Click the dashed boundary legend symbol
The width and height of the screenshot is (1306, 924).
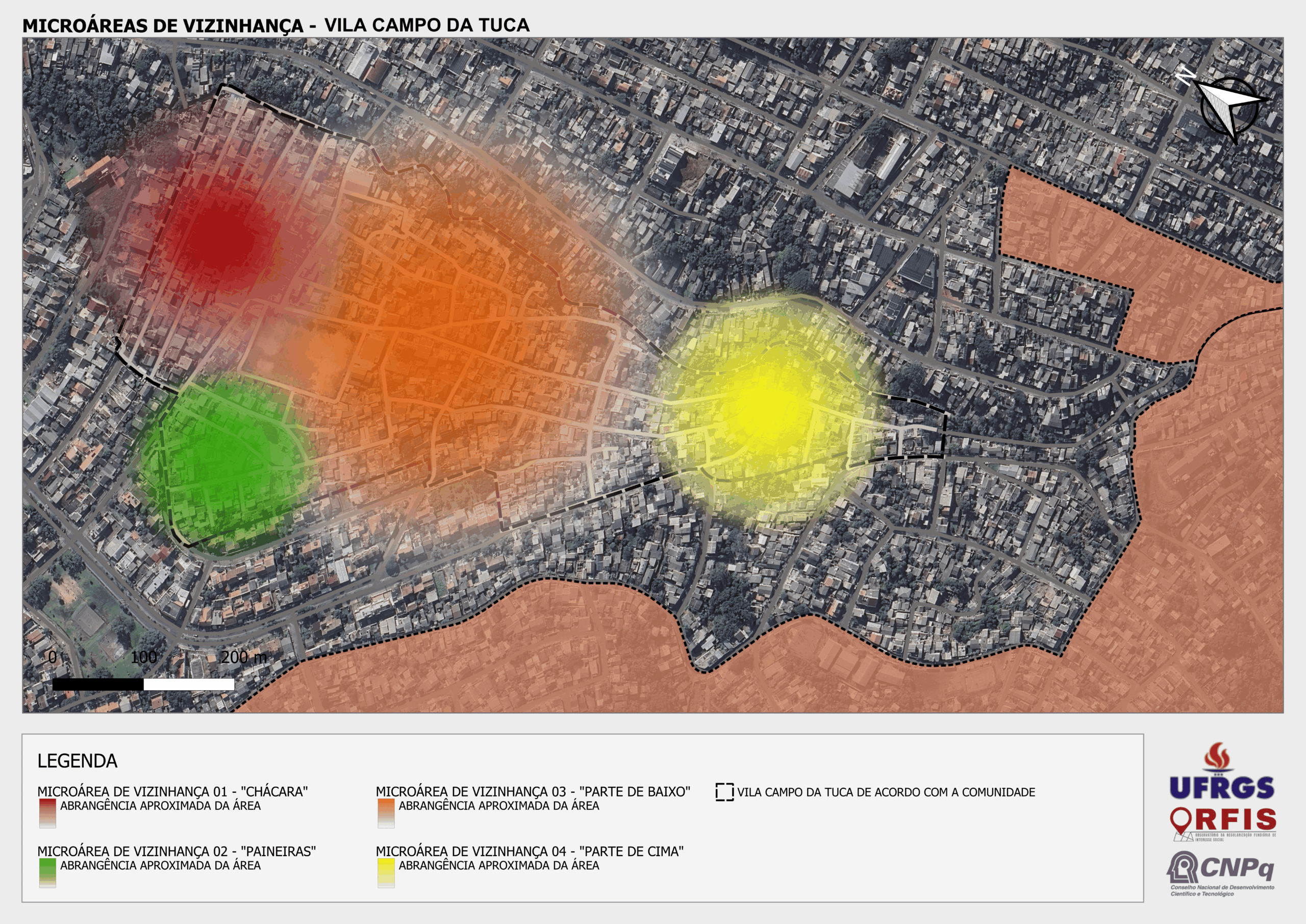click(x=724, y=792)
